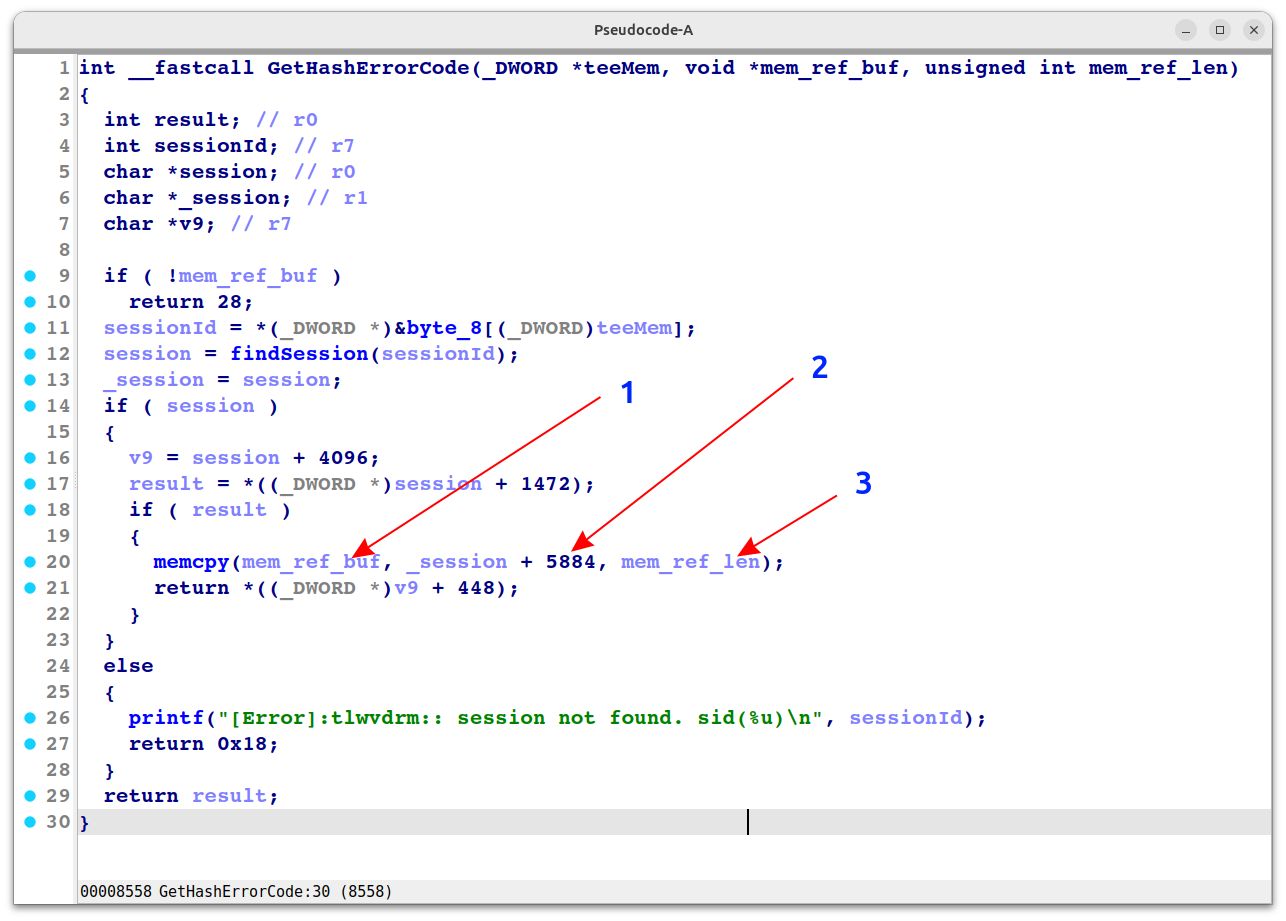The width and height of the screenshot is (1286, 921).
Task: Select the constant 5884 in memcpy
Action: [575, 561]
